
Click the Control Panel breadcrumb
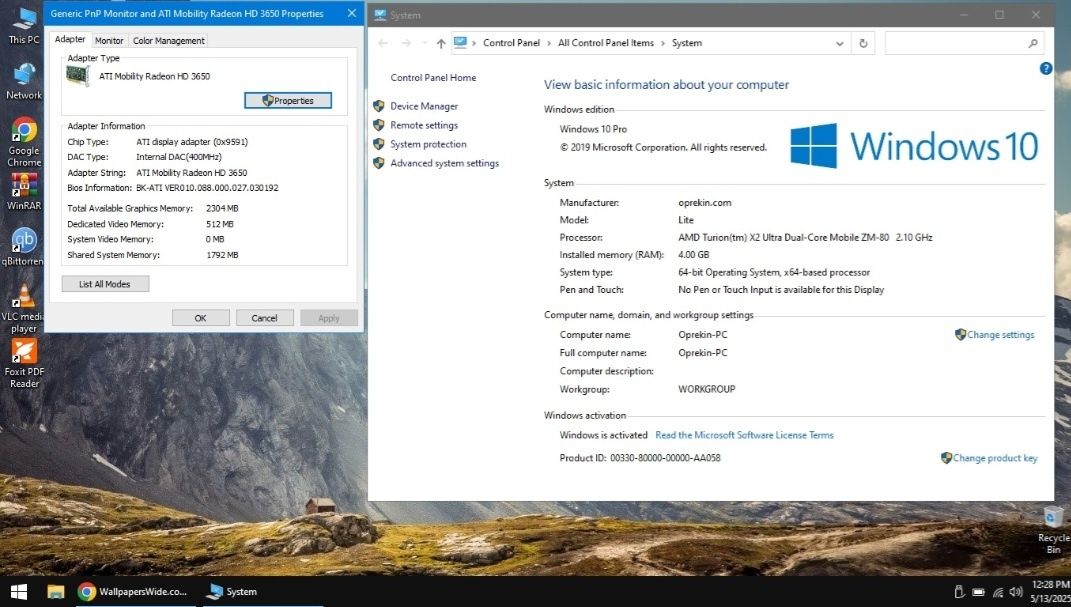tap(512, 42)
